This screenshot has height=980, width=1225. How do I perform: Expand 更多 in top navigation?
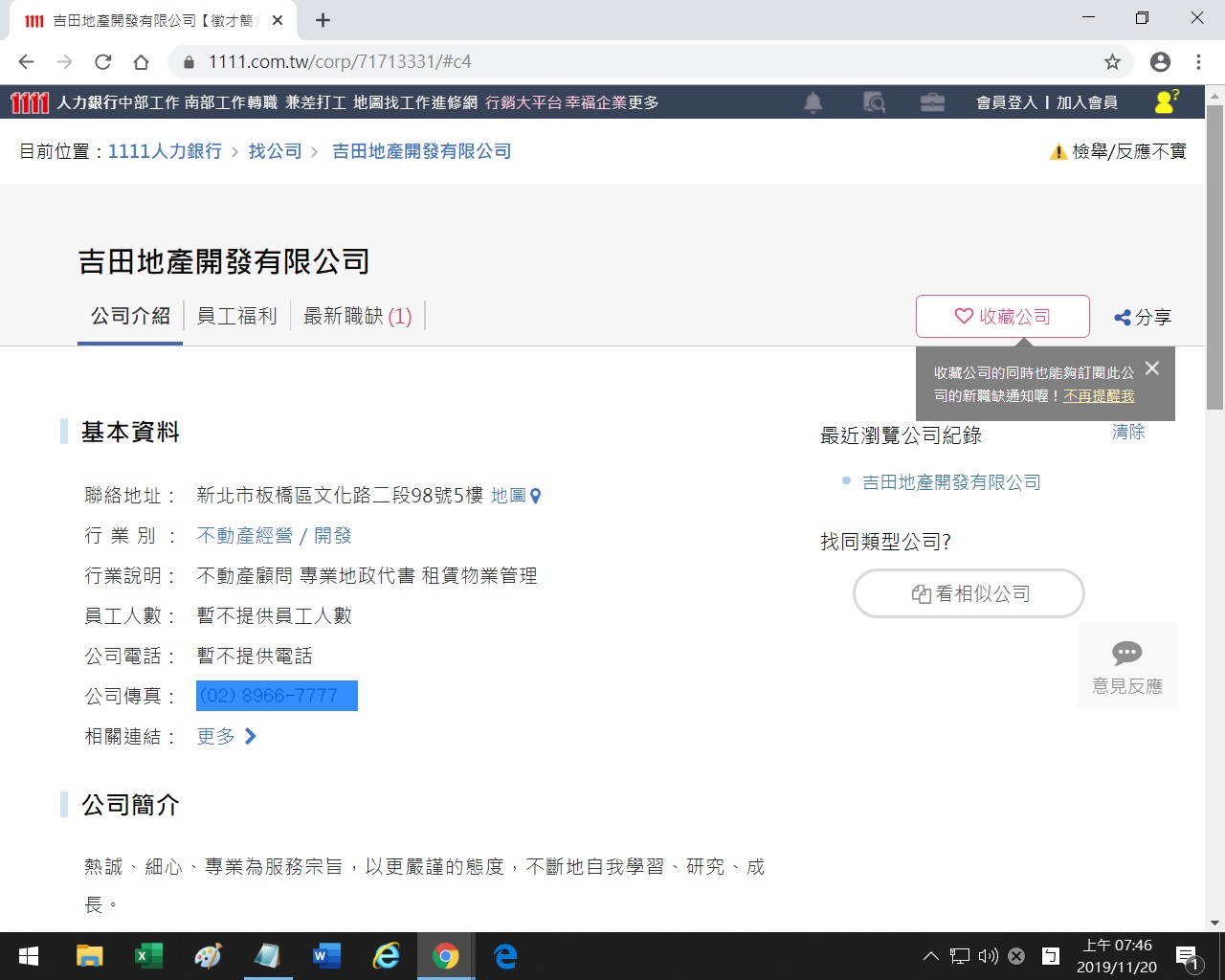[643, 102]
